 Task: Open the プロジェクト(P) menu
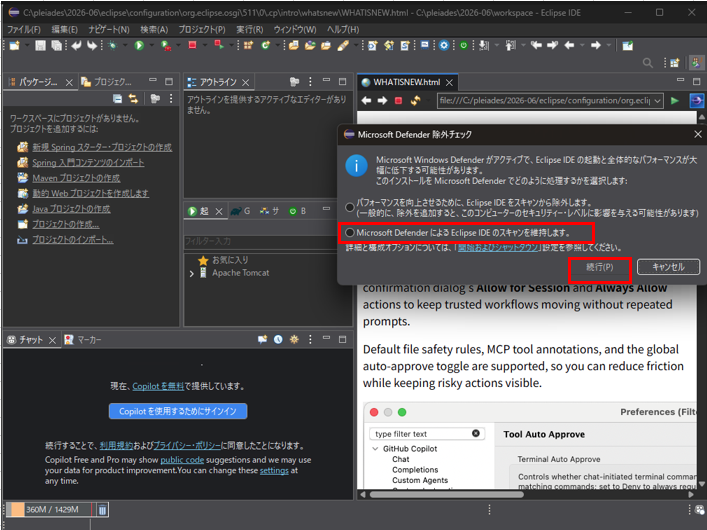pyautogui.click(x=202, y=29)
